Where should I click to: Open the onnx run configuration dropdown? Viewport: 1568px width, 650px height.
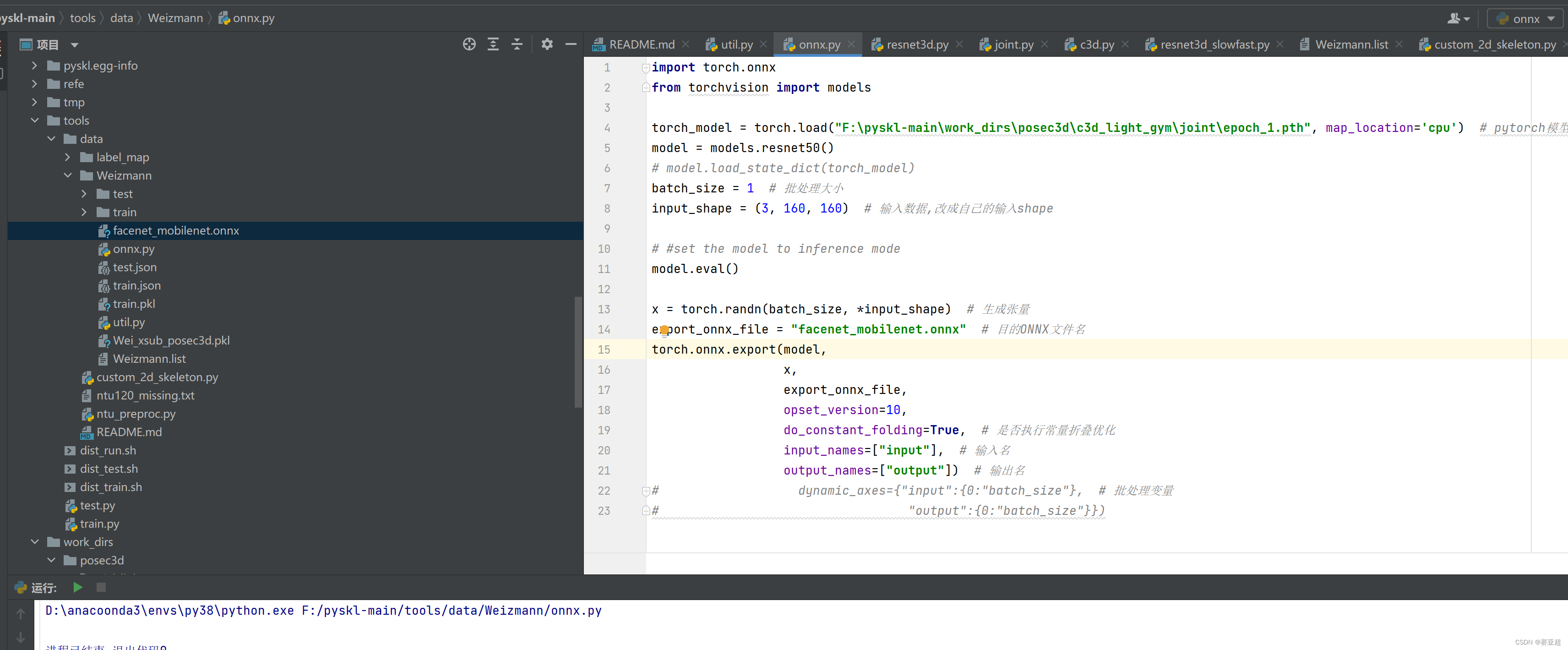coord(1525,19)
